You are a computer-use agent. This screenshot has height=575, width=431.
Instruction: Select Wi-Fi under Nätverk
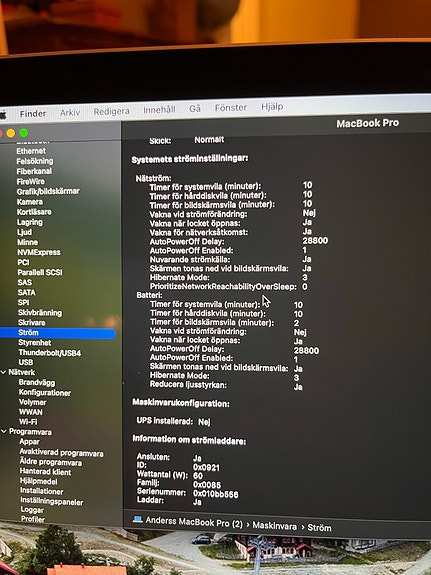[x=28, y=422]
